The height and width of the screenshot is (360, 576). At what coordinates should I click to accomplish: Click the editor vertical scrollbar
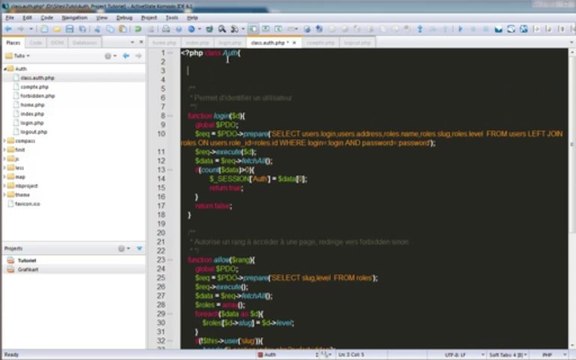click(x=572, y=198)
